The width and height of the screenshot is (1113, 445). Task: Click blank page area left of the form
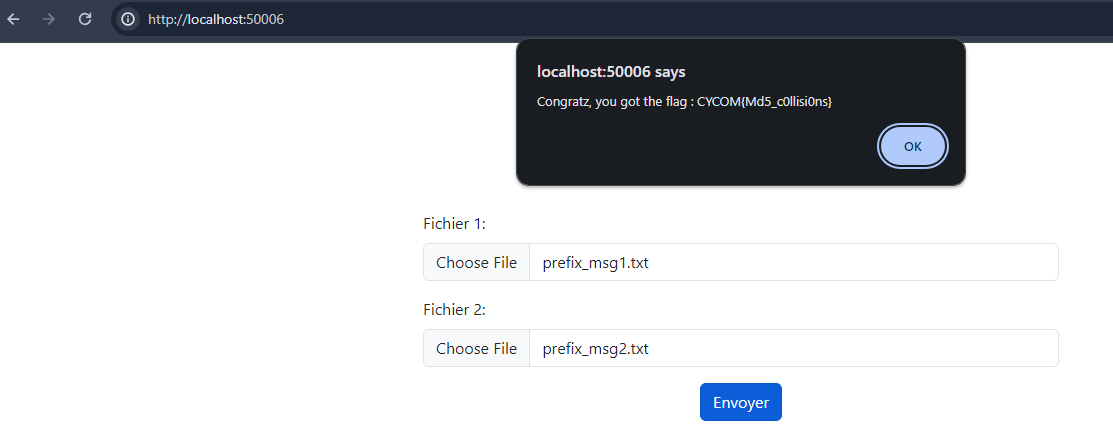click(x=200, y=300)
